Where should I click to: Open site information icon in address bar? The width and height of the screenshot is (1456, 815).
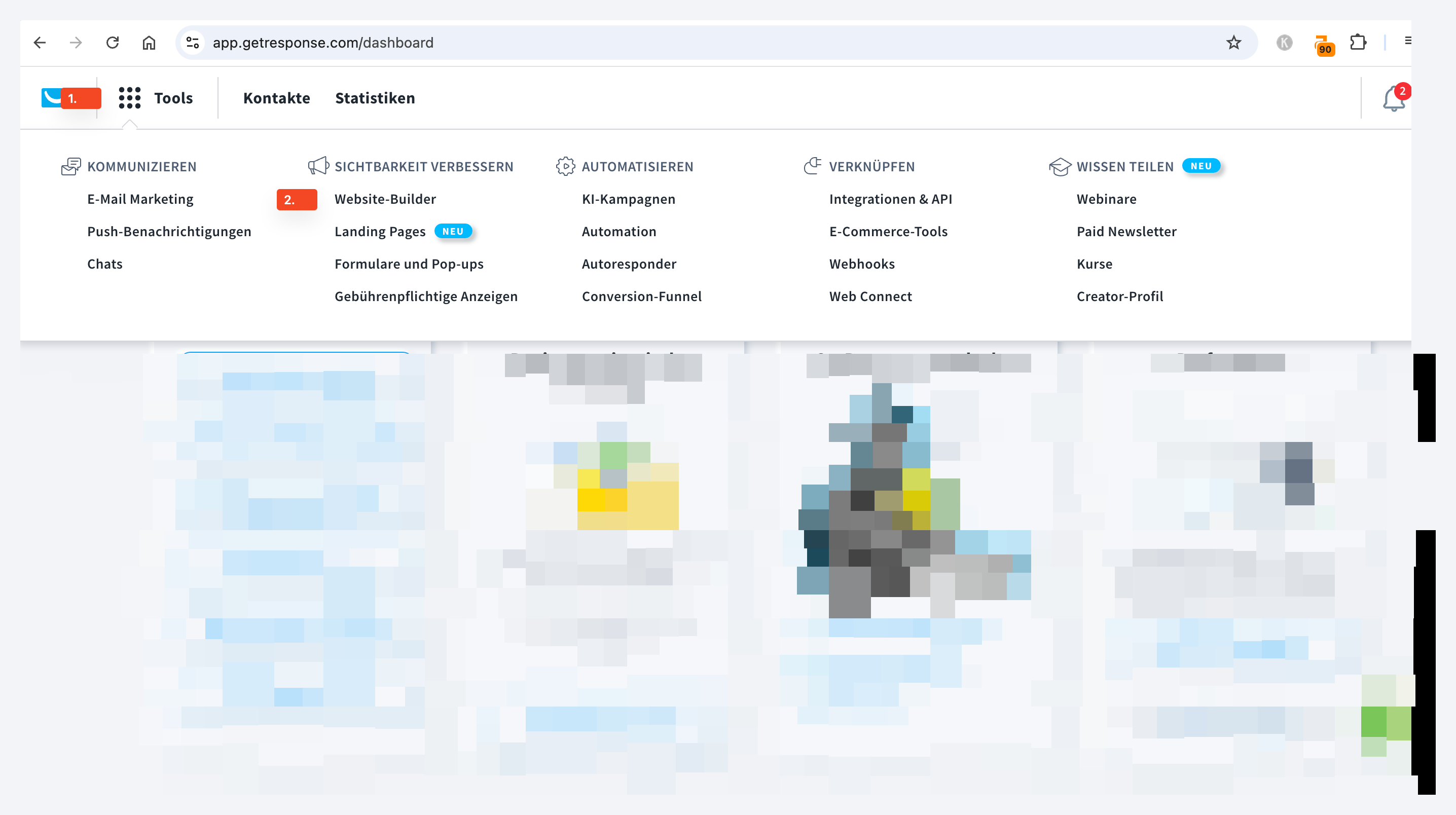193,43
